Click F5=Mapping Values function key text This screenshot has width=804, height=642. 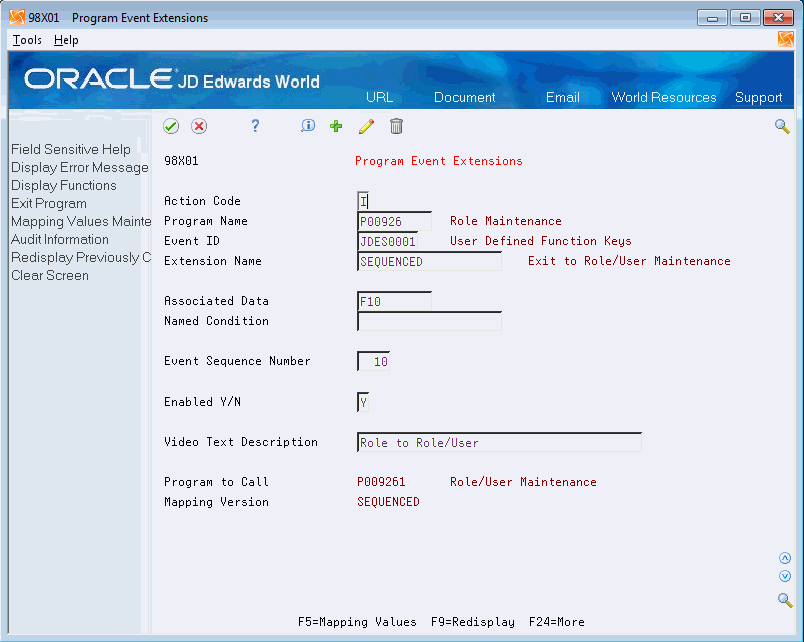(x=357, y=622)
